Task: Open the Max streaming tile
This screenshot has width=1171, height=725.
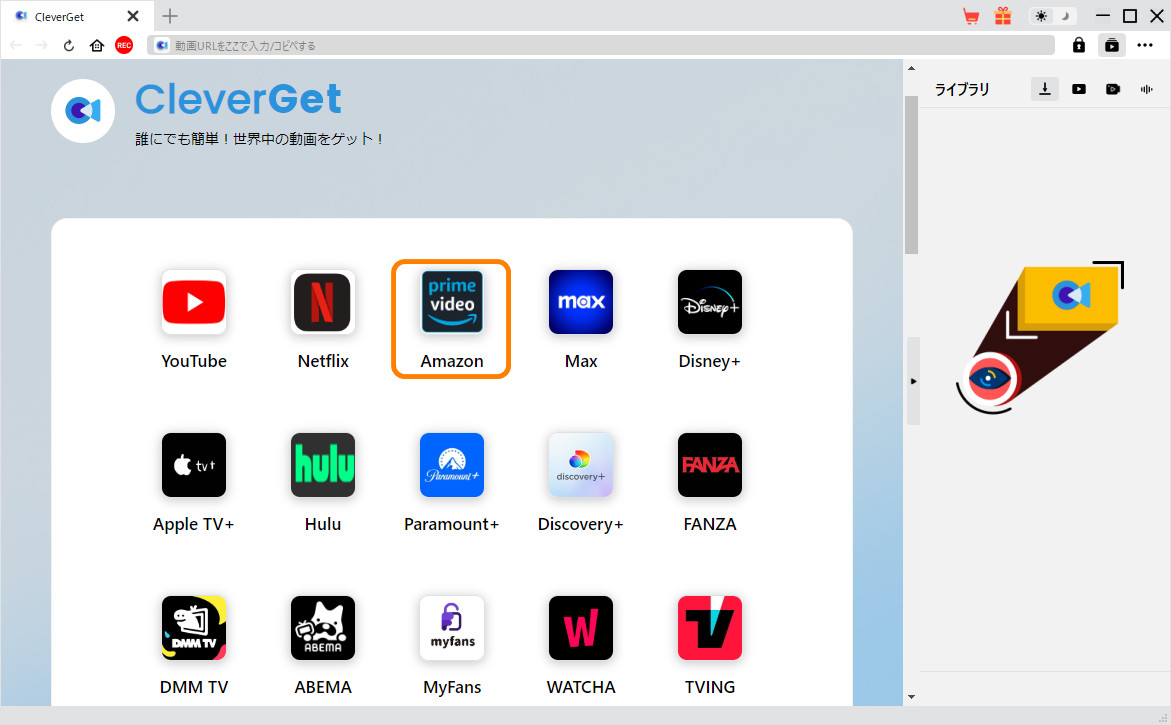Action: pos(581,302)
